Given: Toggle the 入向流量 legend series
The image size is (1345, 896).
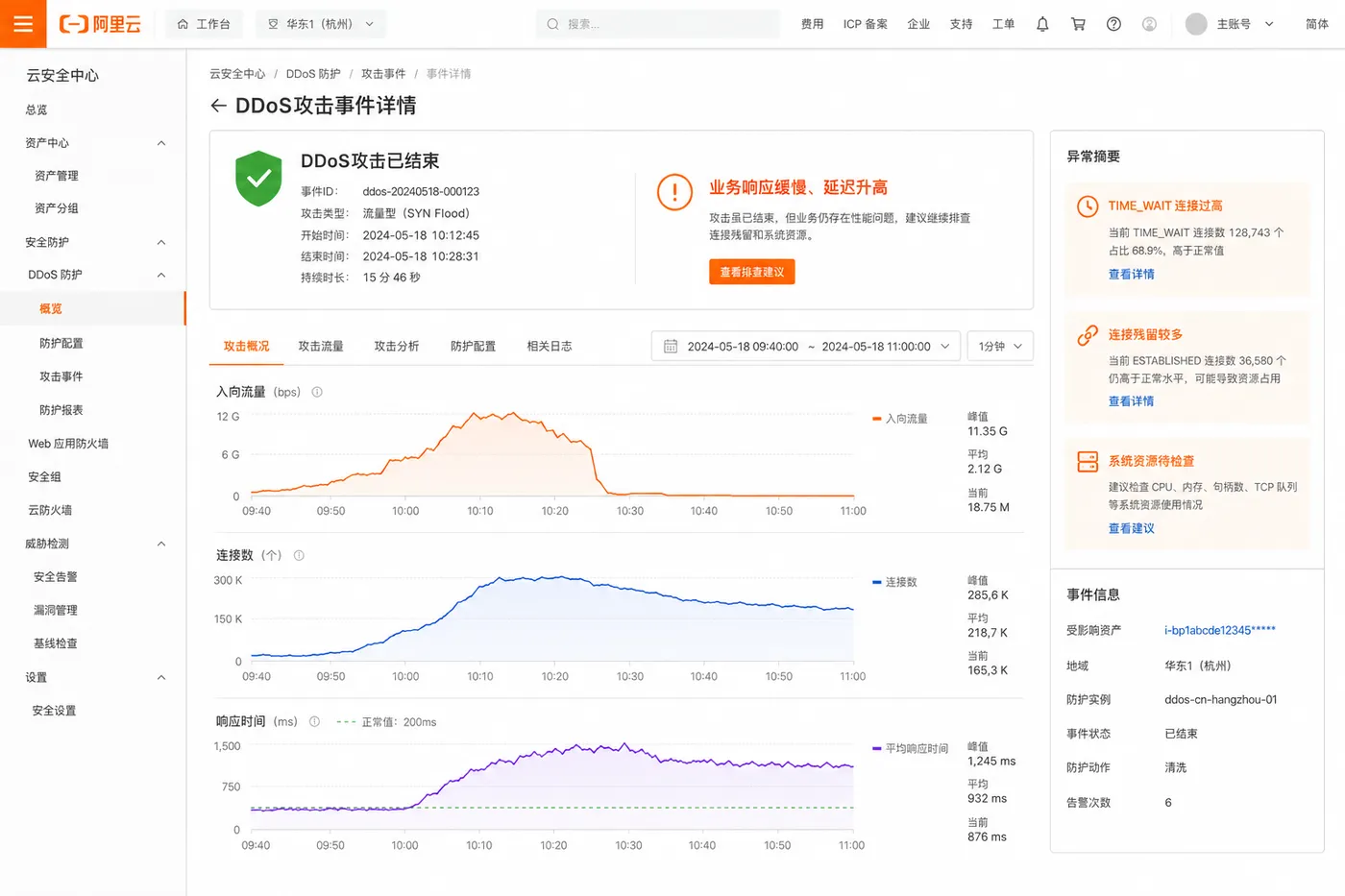Looking at the screenshot, I should (900, 419).
